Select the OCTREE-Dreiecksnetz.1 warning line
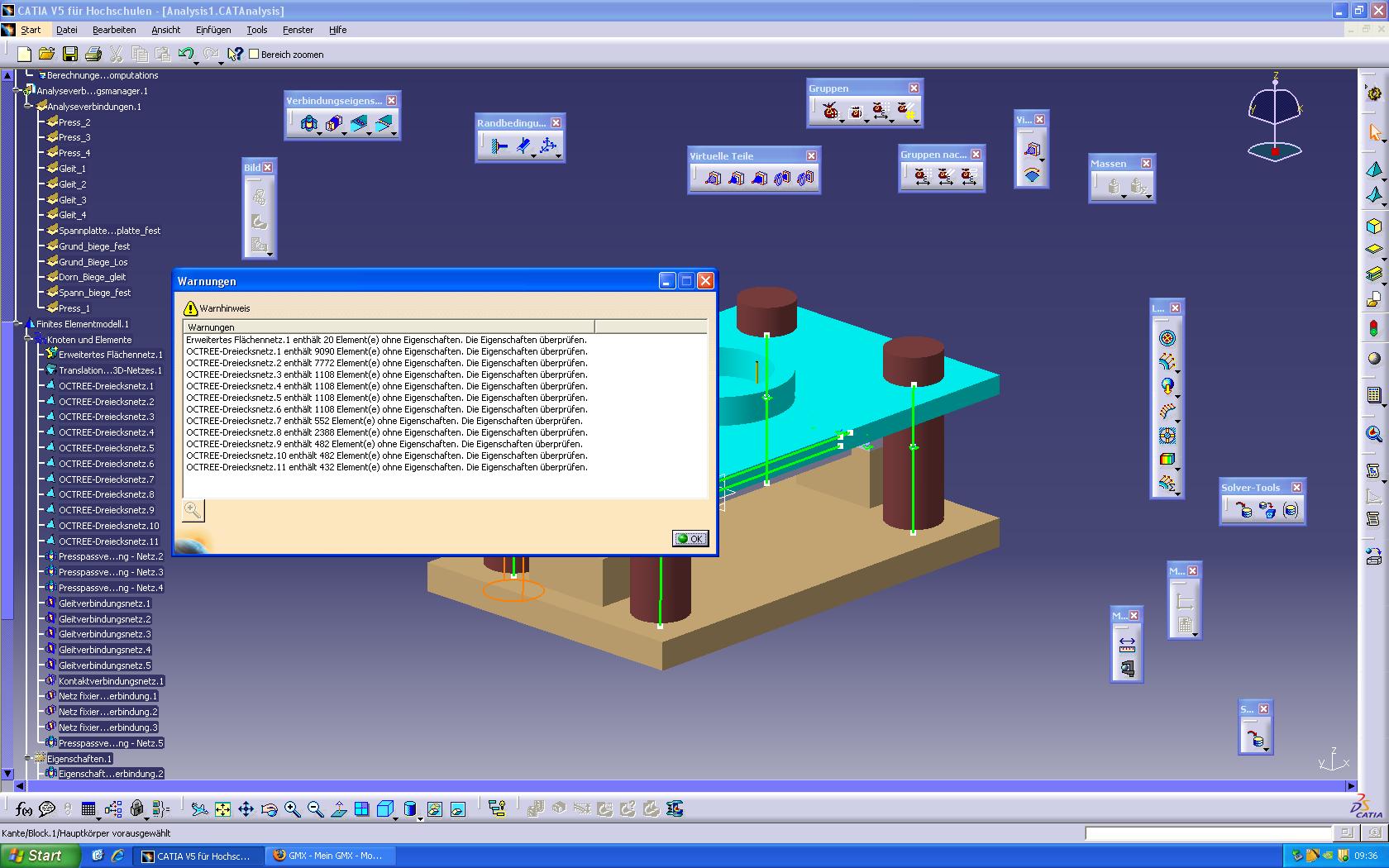 [x=387, y=351]
